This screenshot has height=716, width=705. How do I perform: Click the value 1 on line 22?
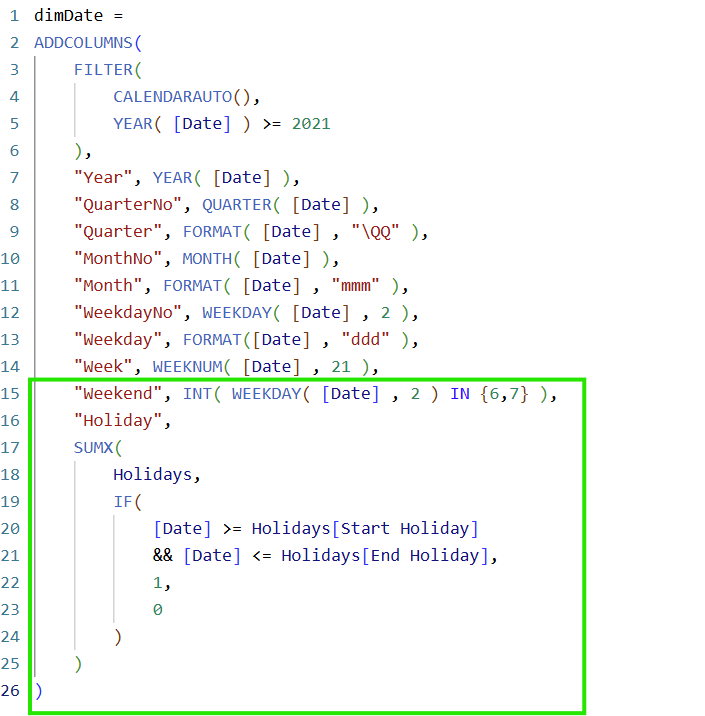(x=157, y=583)
